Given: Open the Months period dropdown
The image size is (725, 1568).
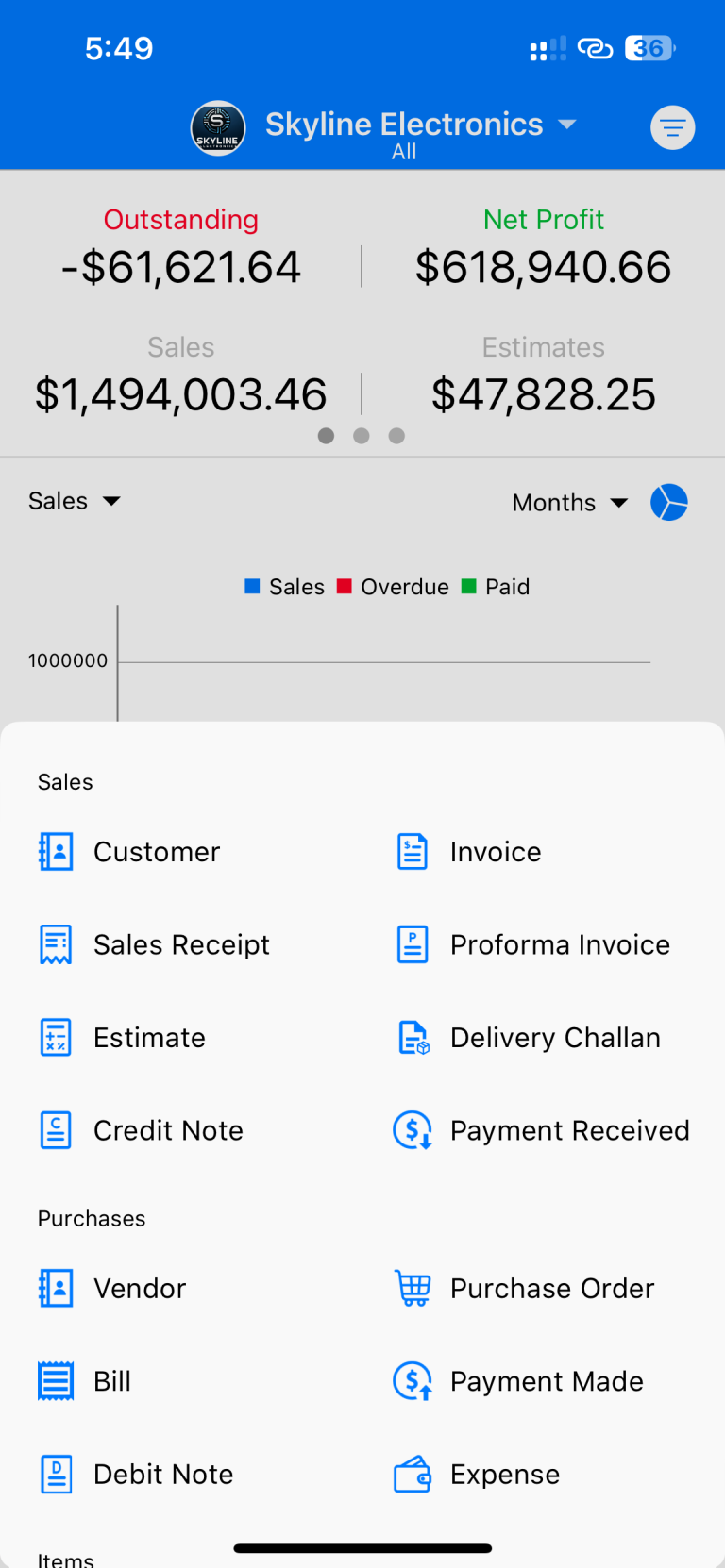Looking at the screenshot, I should (569, 503).
